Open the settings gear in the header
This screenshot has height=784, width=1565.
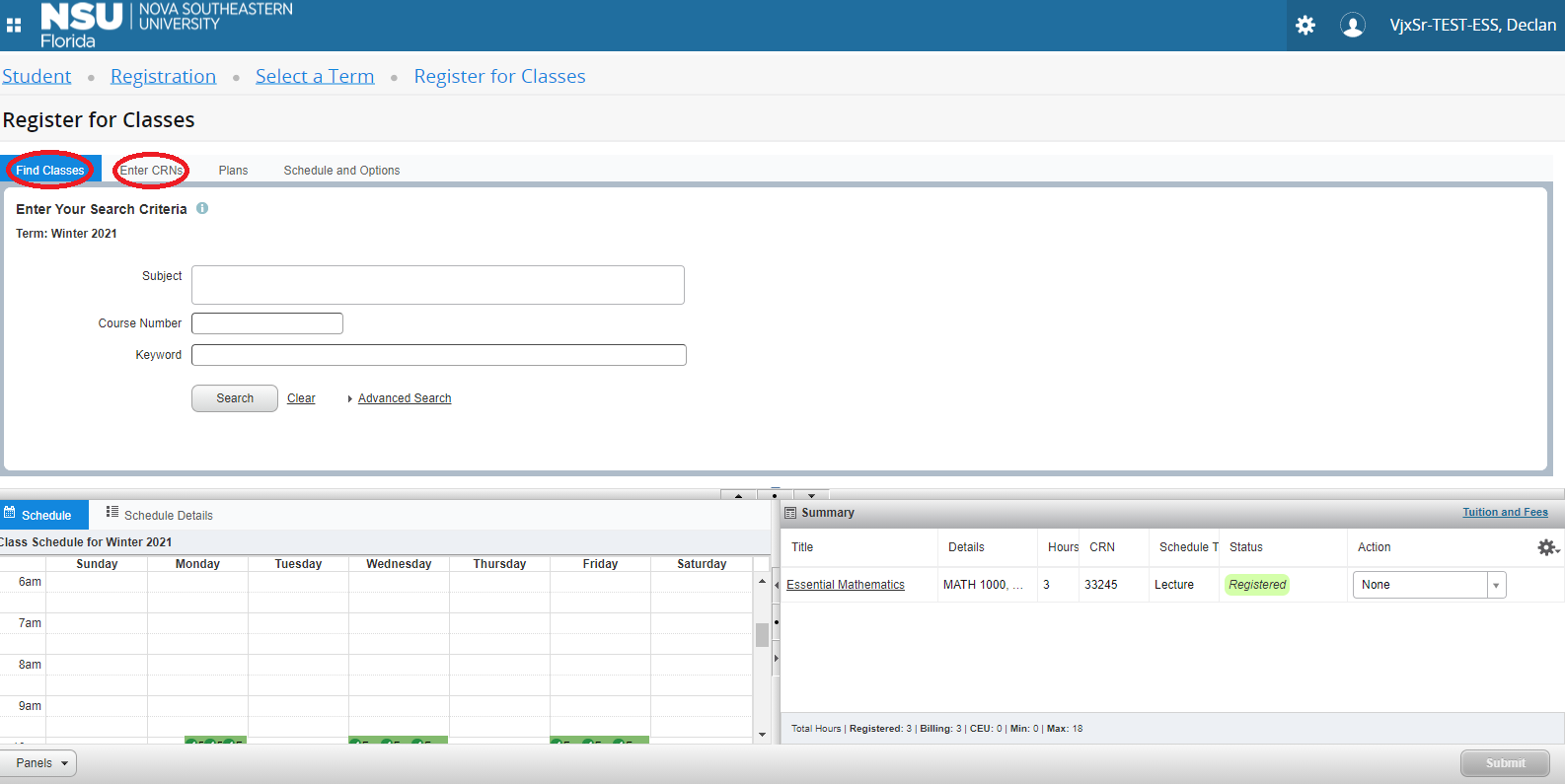(x=1305, y=26)
